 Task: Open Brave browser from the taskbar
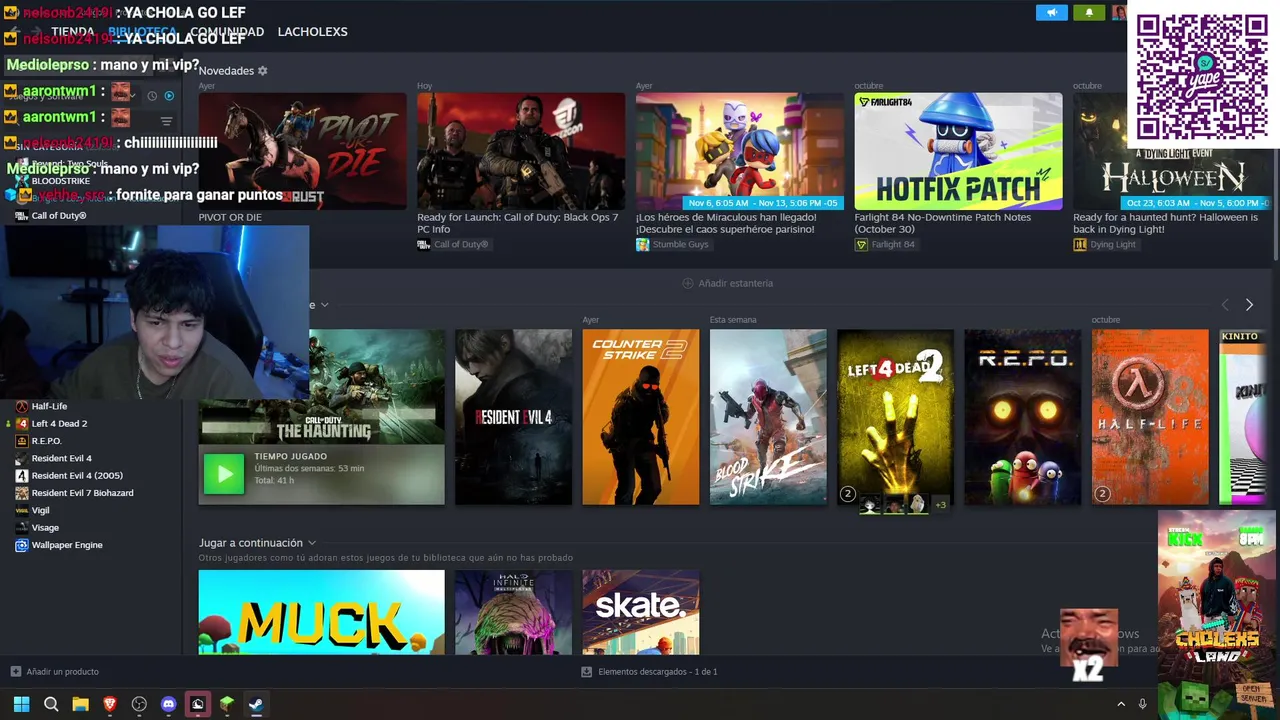pyautogui.click(x=110, y=704)
